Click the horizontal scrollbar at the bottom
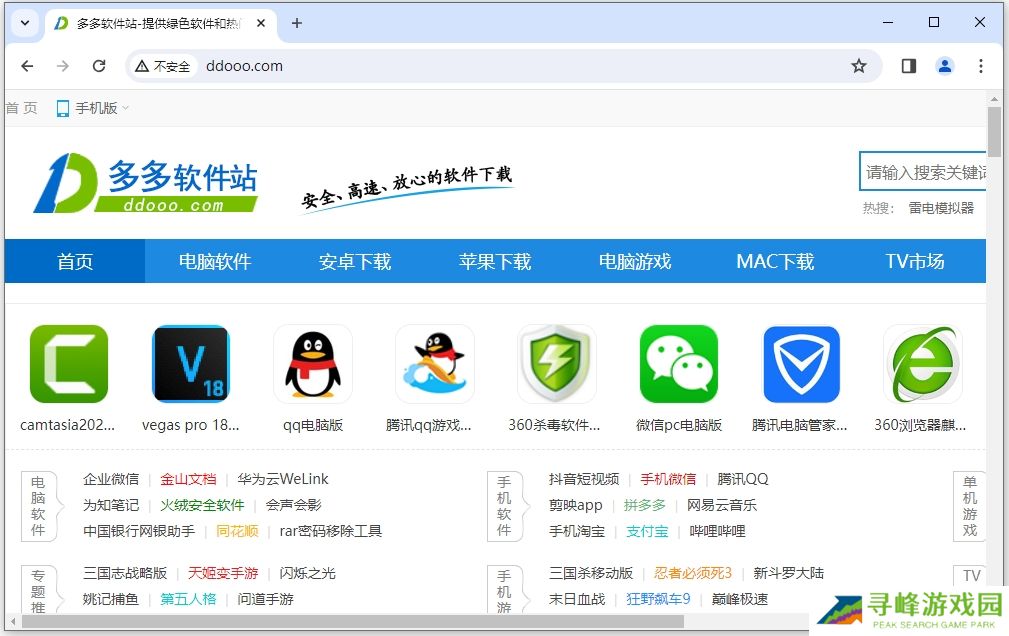The width and height of the screenshot is (1009, 636). pos(350,621)
